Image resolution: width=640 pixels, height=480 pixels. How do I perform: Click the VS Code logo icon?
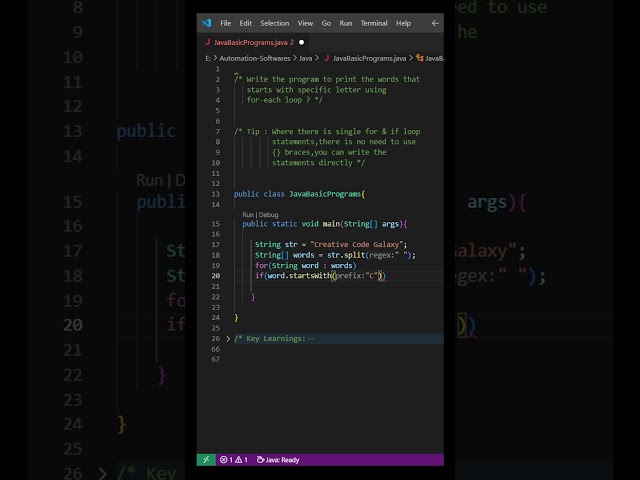(x=206, y=23)
